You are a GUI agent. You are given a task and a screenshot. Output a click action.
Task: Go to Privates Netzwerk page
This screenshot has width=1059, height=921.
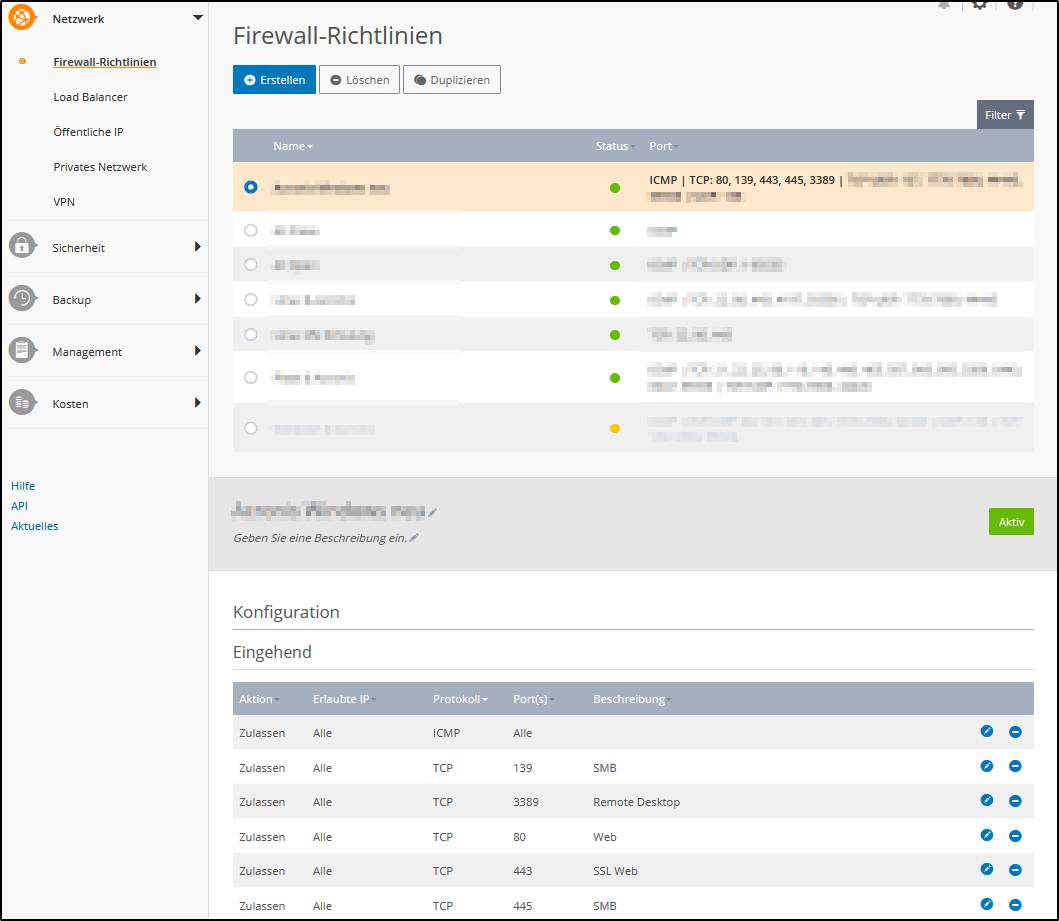(x=100, y=167)
